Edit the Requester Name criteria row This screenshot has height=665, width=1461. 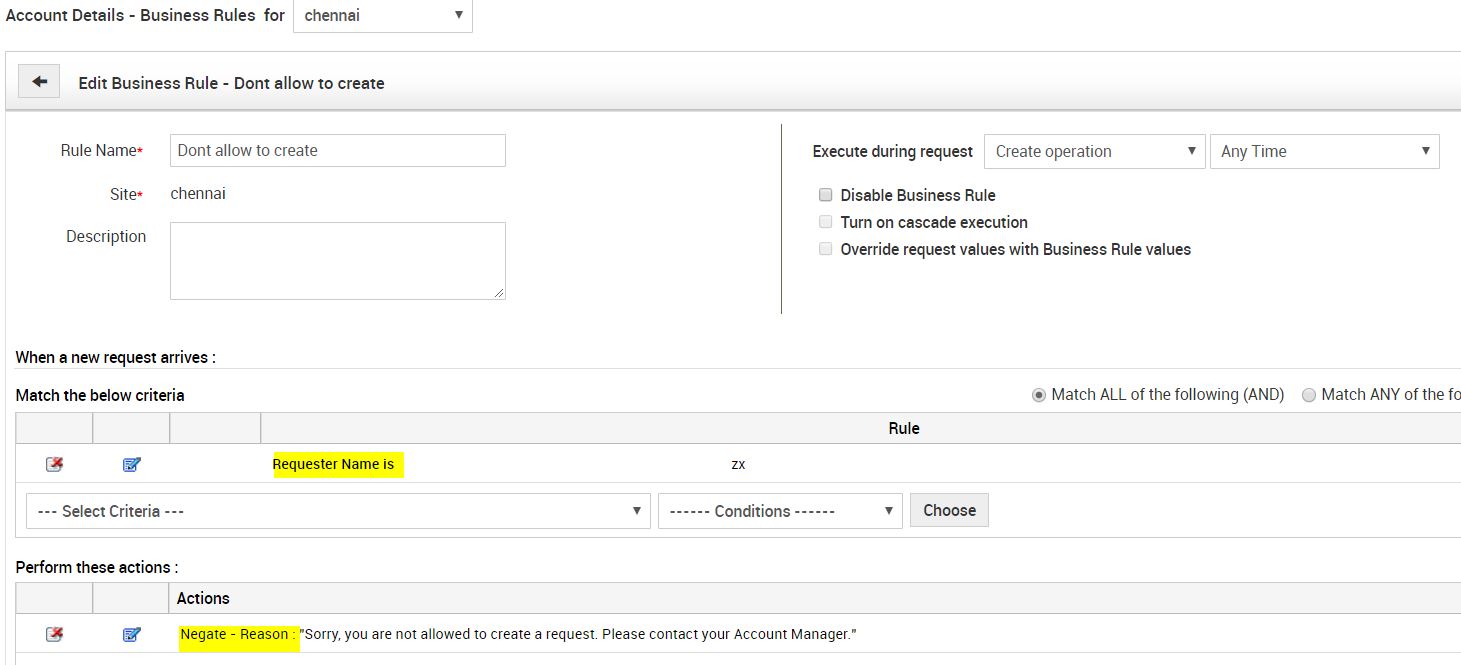pyautogui.click(x=131, y=464)
